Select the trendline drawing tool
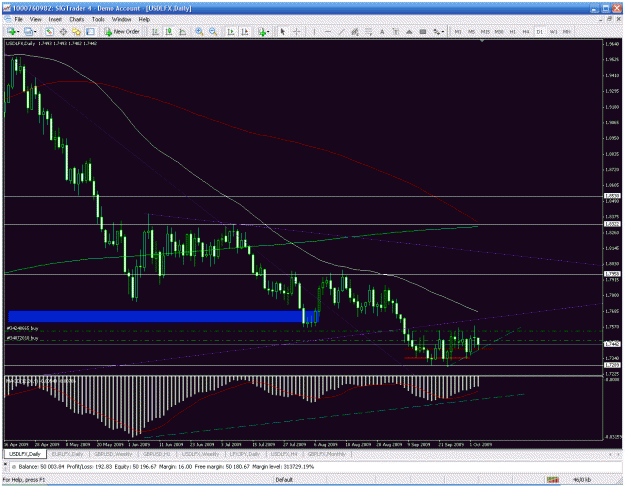Viewport: 625px width, 486px height. click(341, 31)
